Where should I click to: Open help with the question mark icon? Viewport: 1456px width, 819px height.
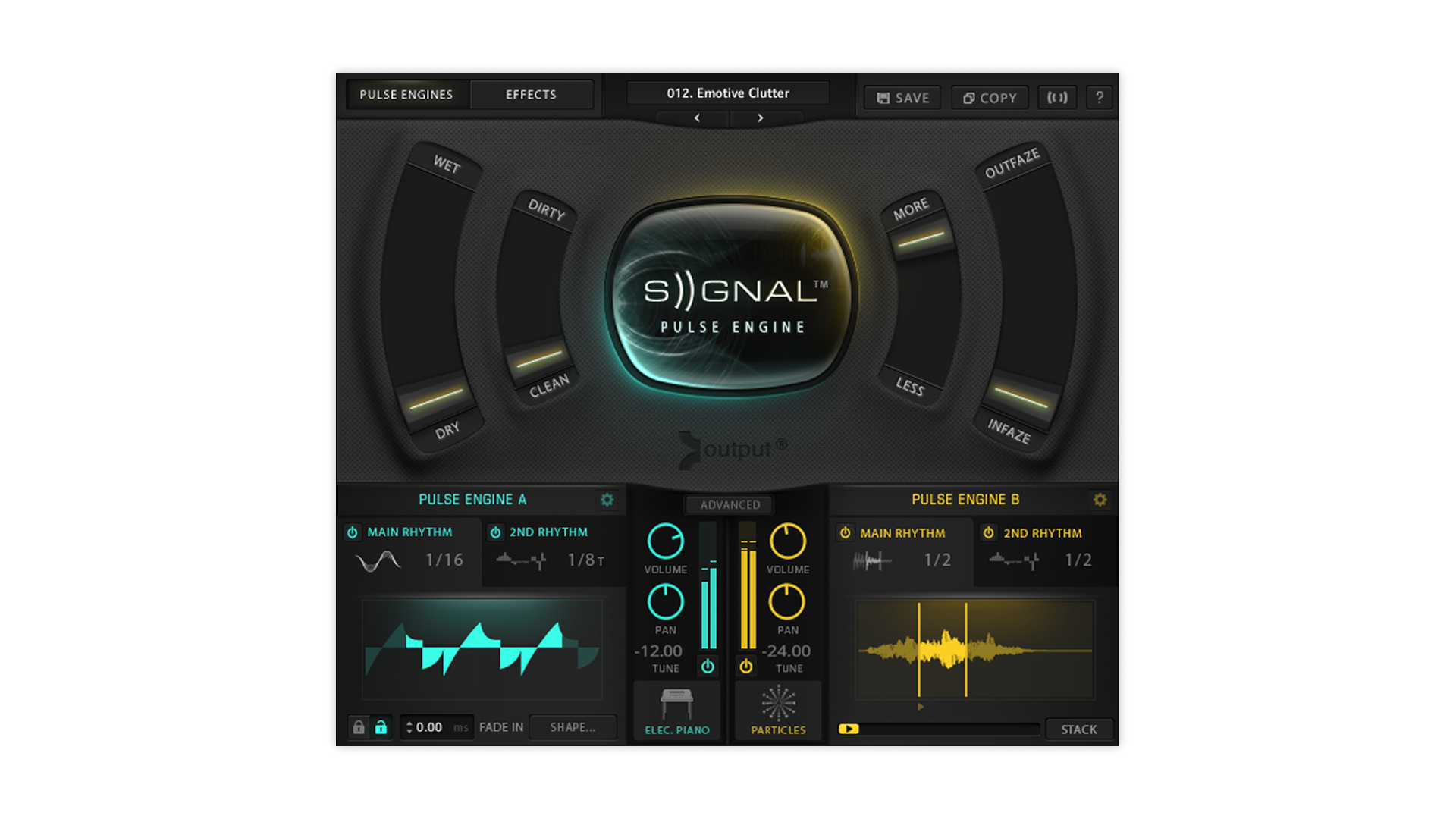click(1099, 98)
